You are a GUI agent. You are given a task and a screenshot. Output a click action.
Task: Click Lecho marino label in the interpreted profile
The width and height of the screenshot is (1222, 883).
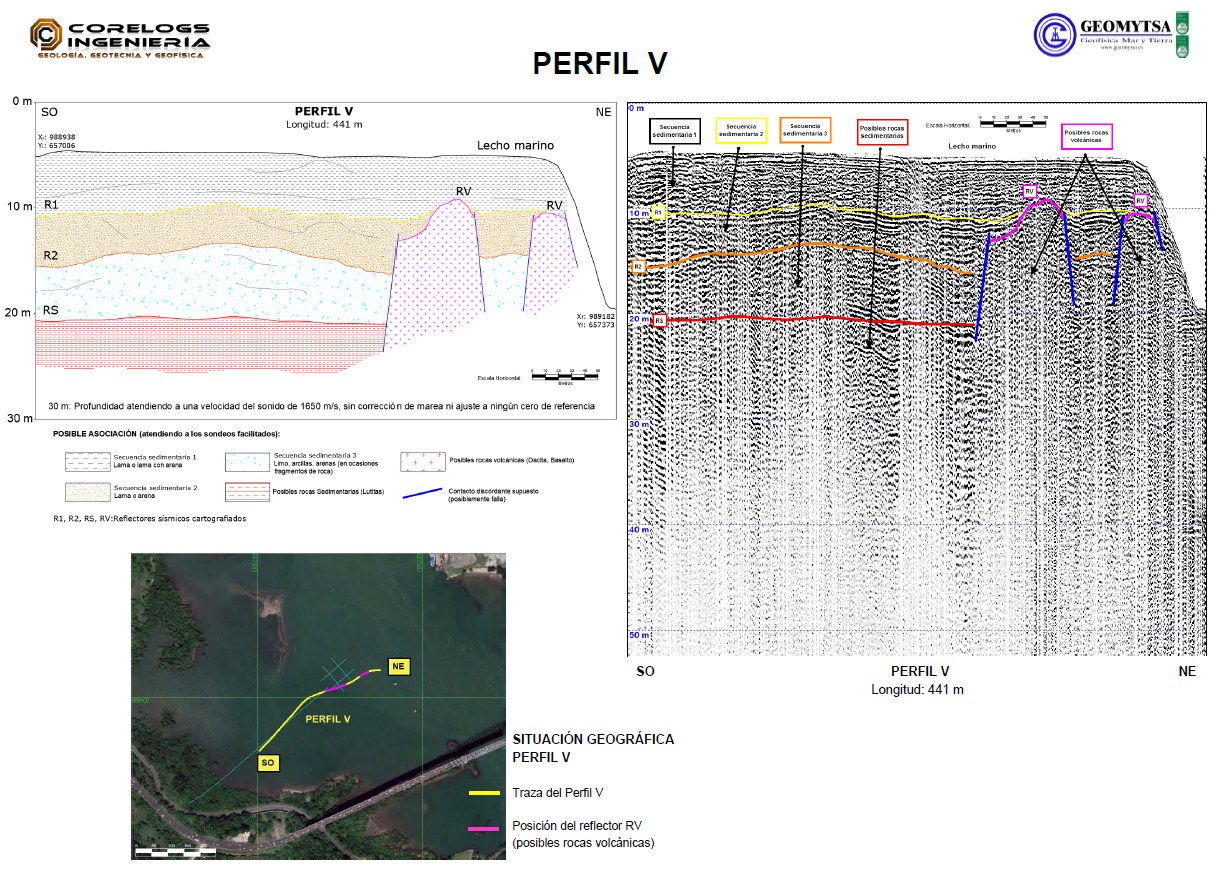tap(514, 146)
